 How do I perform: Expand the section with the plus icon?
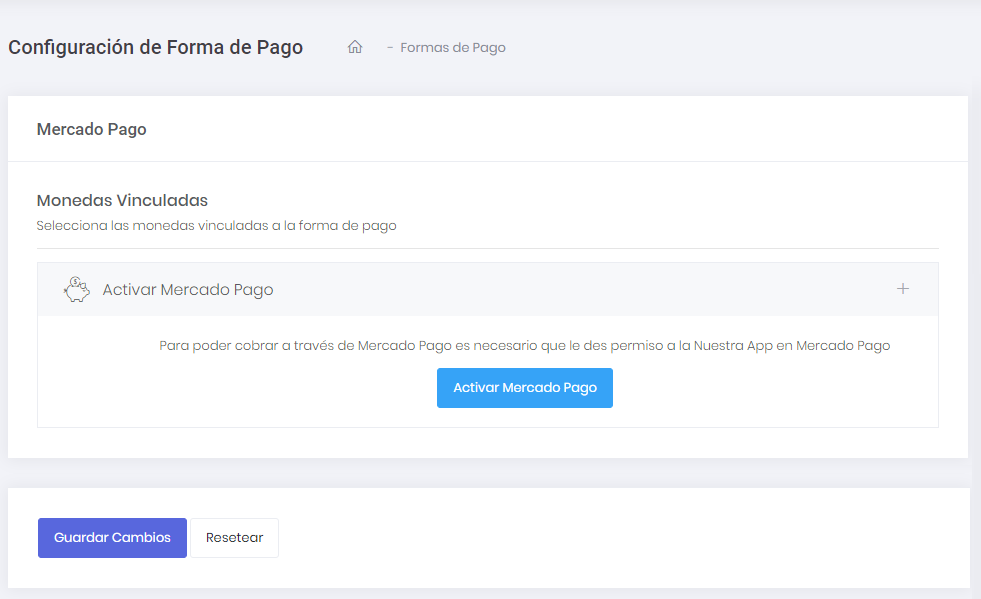click(x=902, y=289)
